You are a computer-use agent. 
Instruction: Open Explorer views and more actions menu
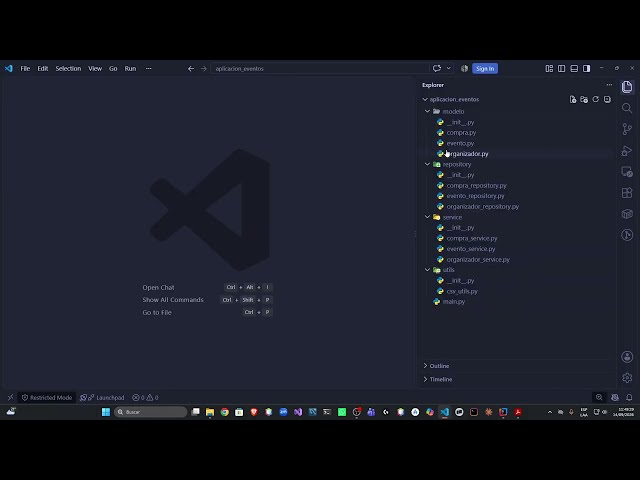(x=609, y=85)
